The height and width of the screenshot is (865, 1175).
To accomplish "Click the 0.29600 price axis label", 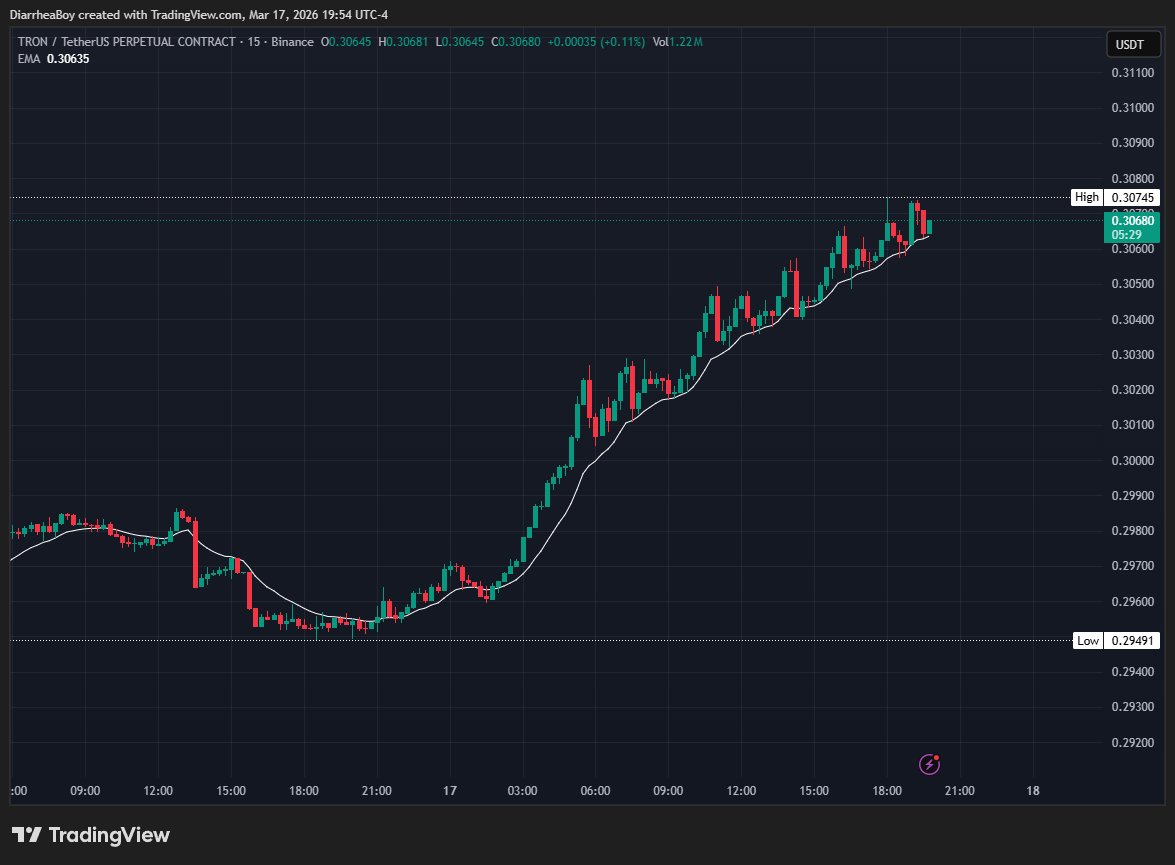I will click(1132, 601).
